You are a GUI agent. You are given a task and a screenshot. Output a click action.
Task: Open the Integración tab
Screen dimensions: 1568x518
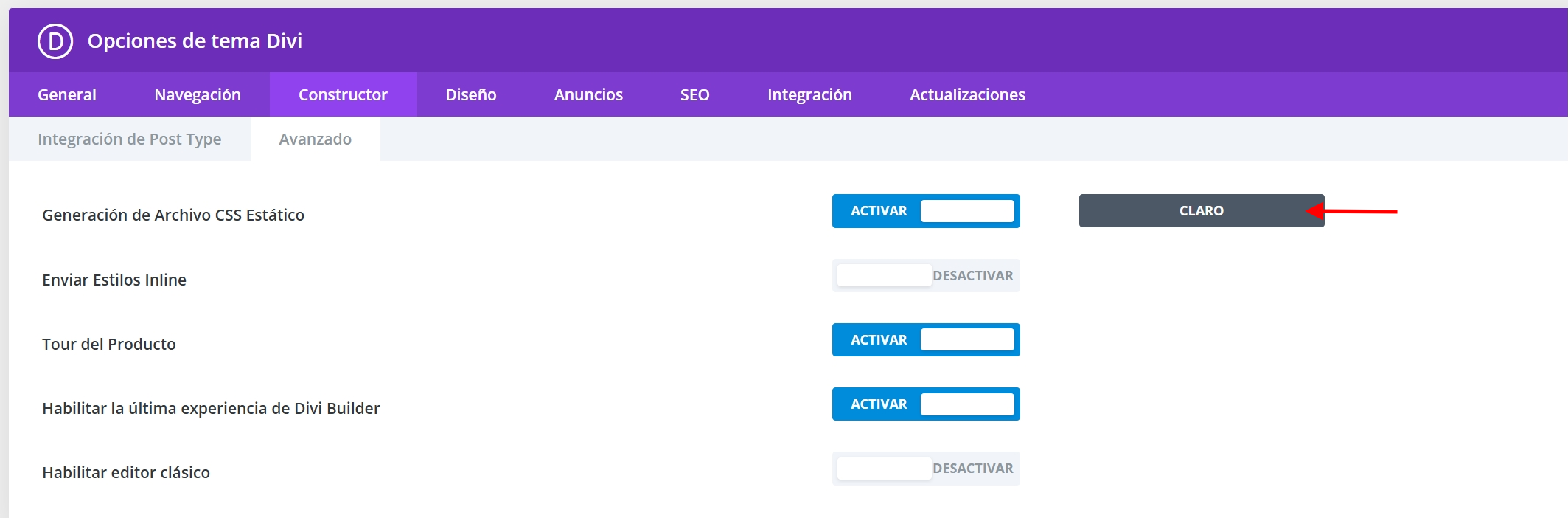(x=809, y=94)
